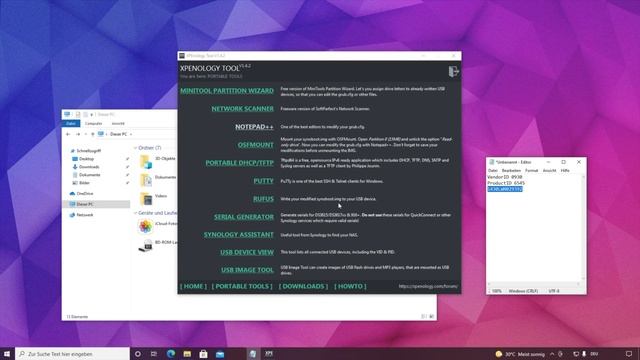Click Back arrow in File Explorer
Viewport: 640px width, 360px height.
click(68, 134)
